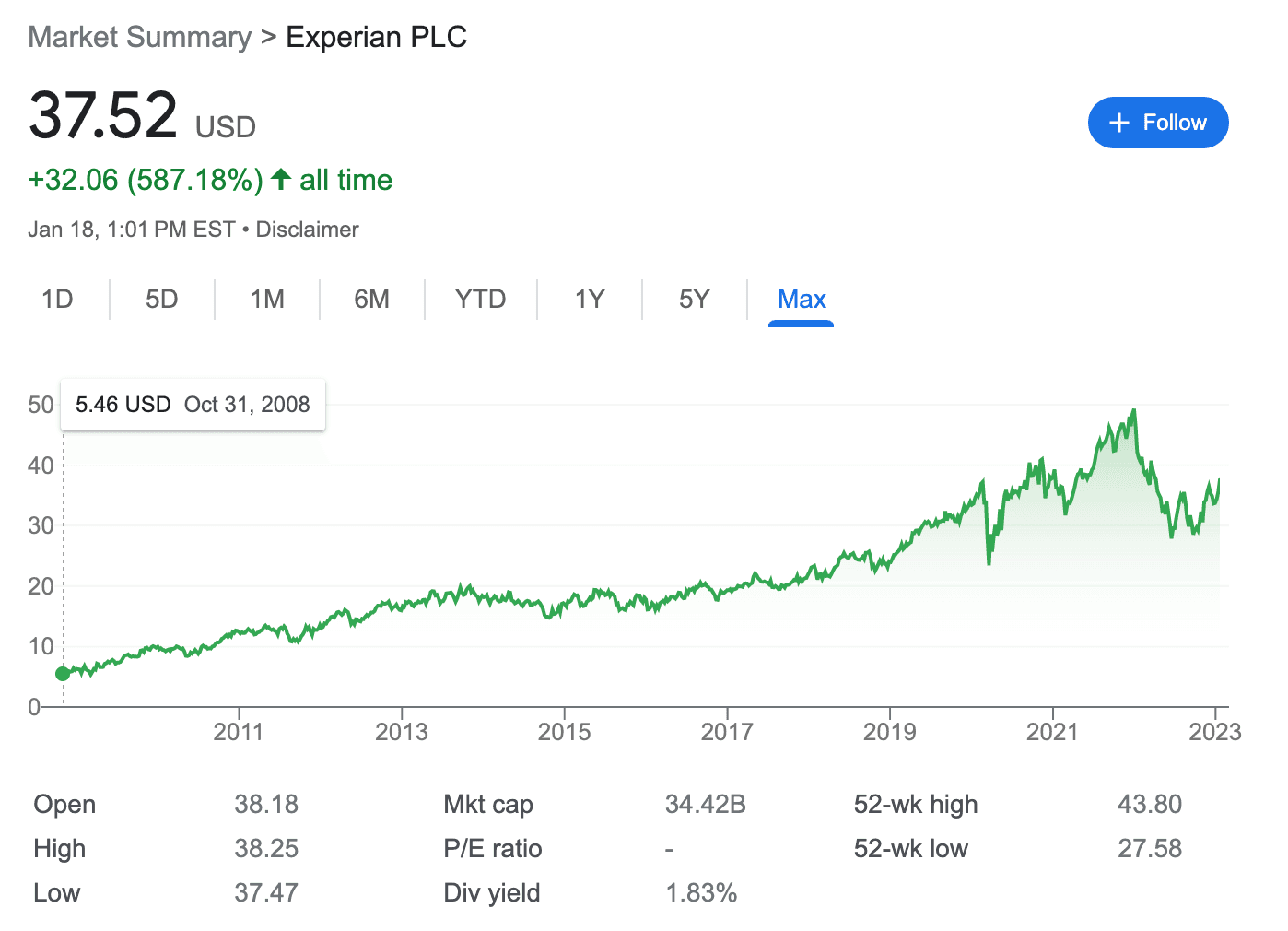Click the 2021 marker on chart axis
The height and width of the screenshot is (931, 1288).
click(x=1052, y=732)
